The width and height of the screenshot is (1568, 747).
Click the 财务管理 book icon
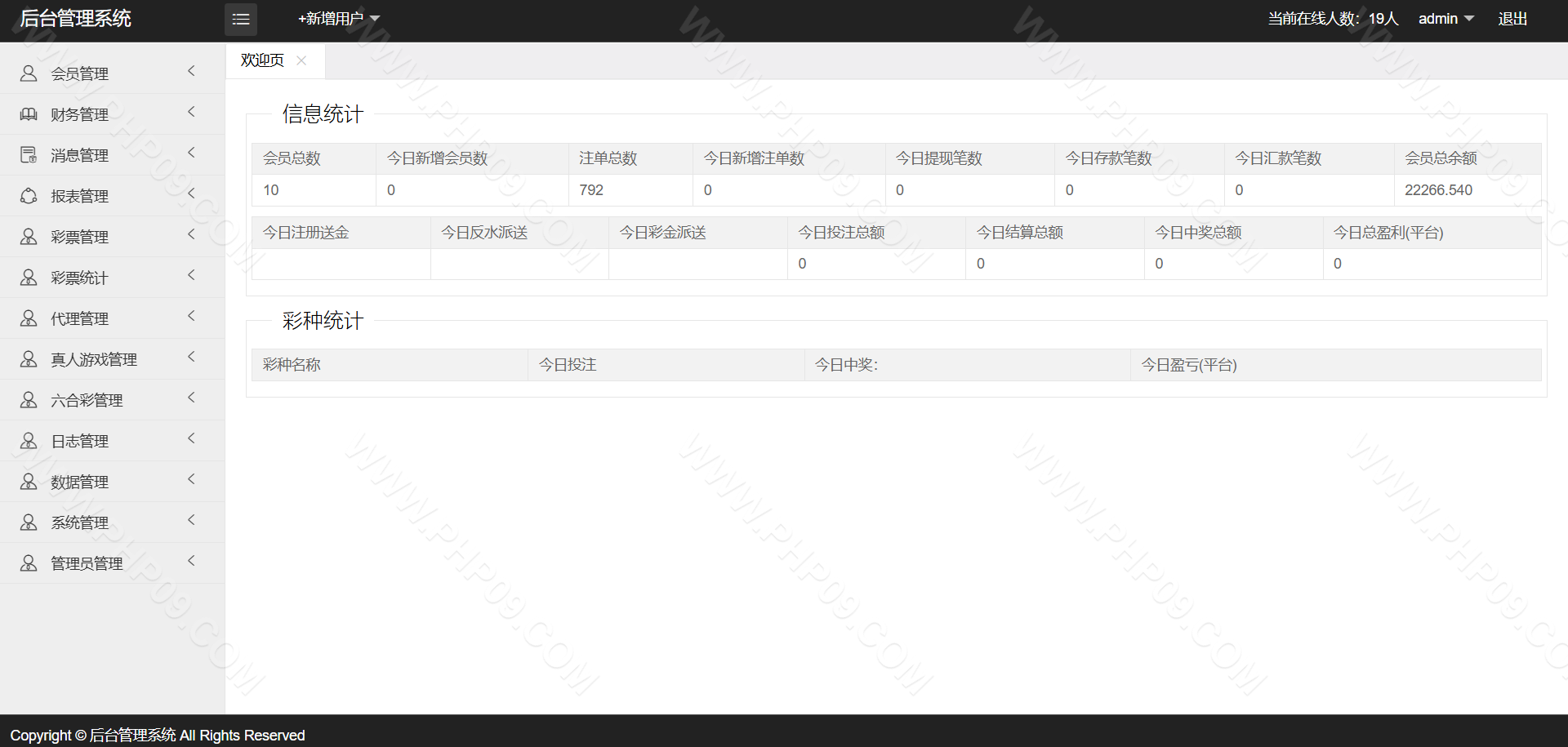[x=29, y=114]
